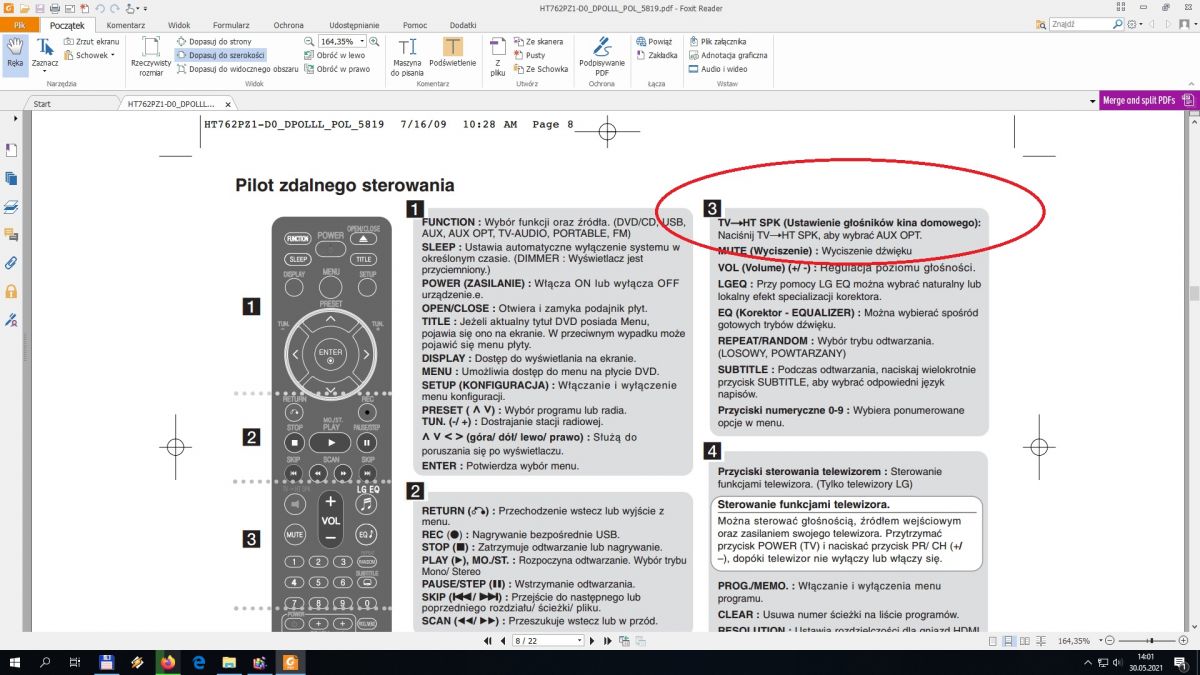Click the Znajdź search field
The width and height of the screenshot is (1200, 675).
tap(1087, 23)
